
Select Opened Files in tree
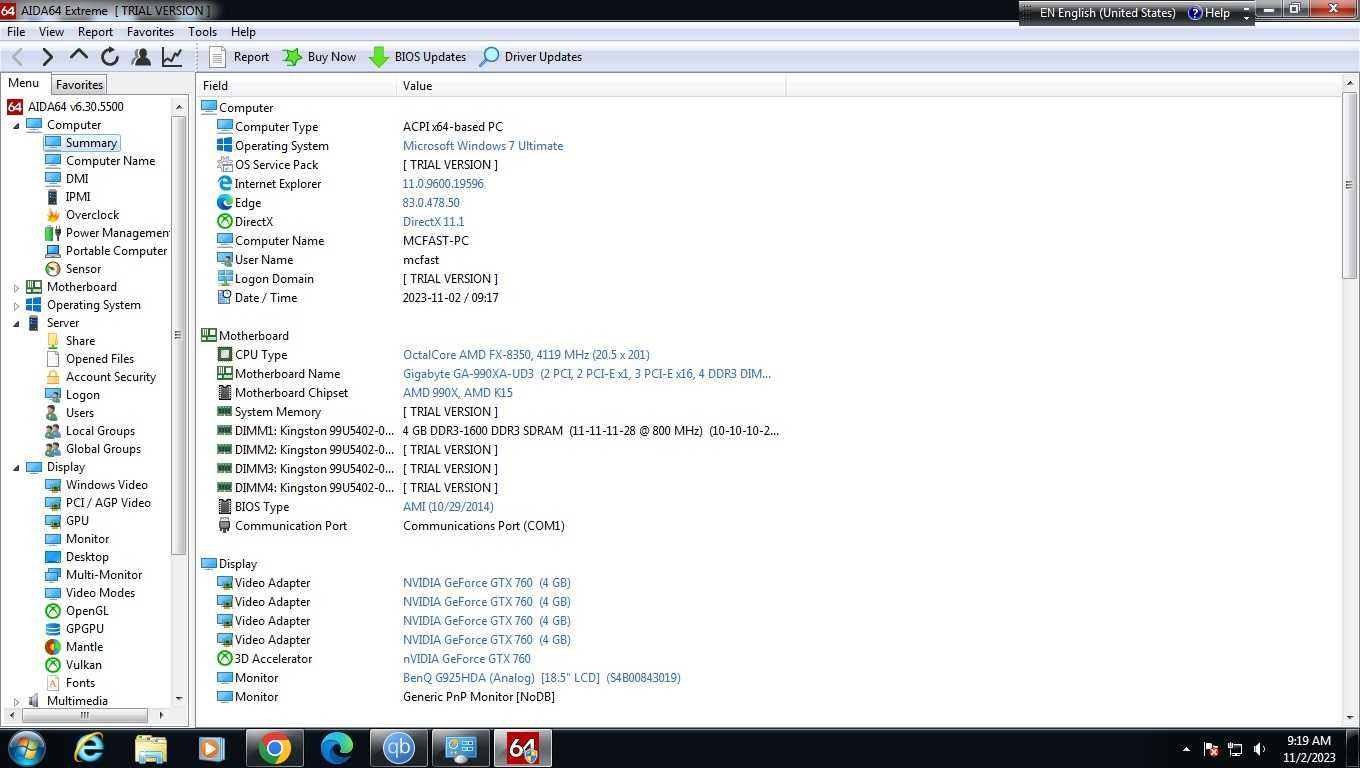point(100,359)
